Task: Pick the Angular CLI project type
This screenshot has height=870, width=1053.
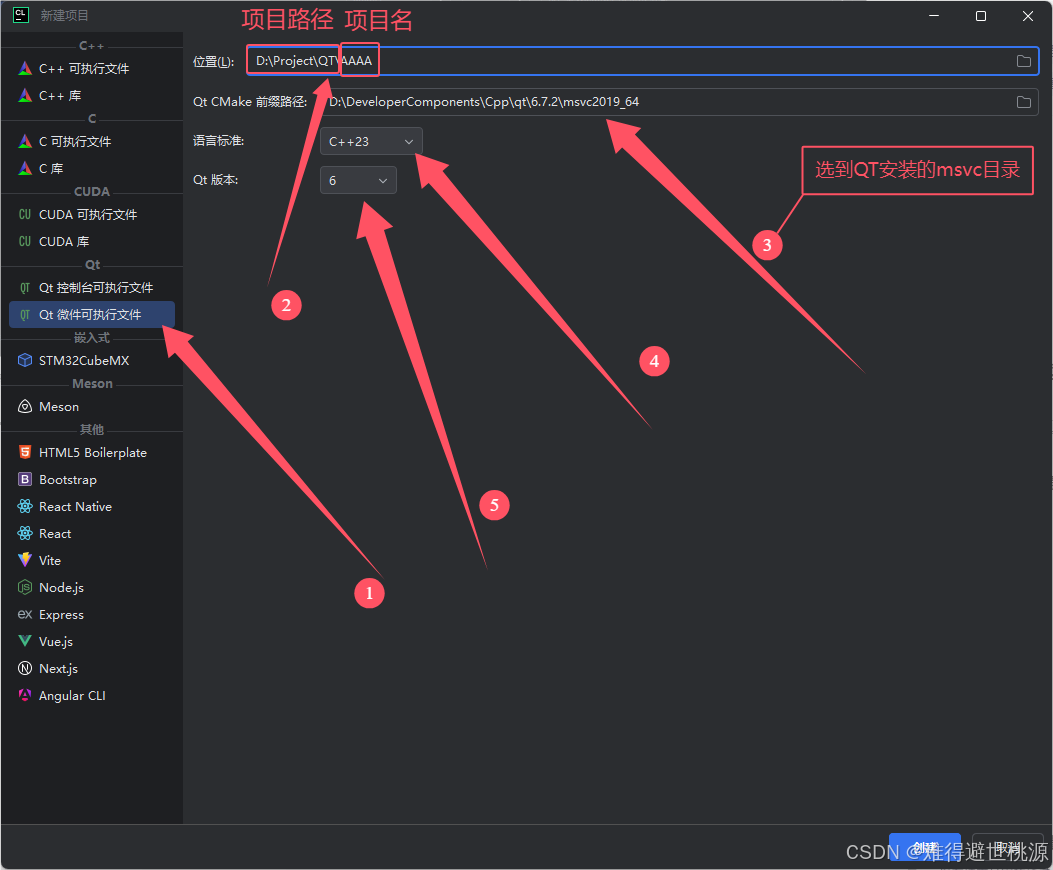Action: (x=92, y=695)
